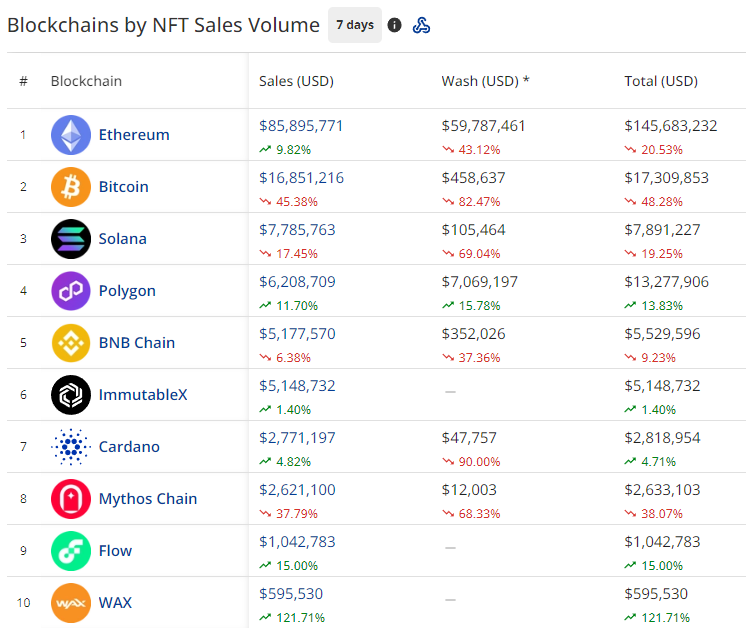Click WAX sales change 121.71% in Sales column
Viewport: 746px width, 628px height.
(x=292, y=618)
